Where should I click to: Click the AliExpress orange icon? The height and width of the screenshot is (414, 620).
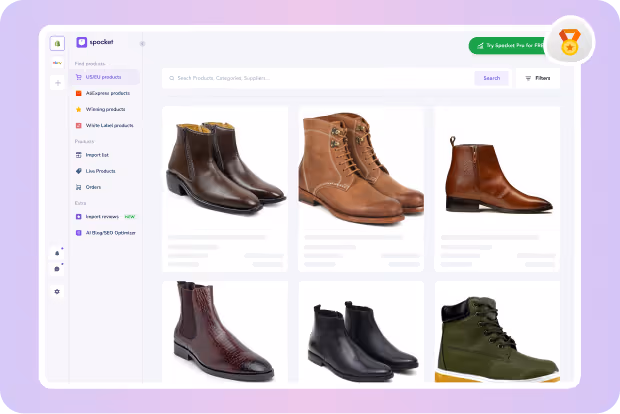pyautogui.click(x=79, y=93)
